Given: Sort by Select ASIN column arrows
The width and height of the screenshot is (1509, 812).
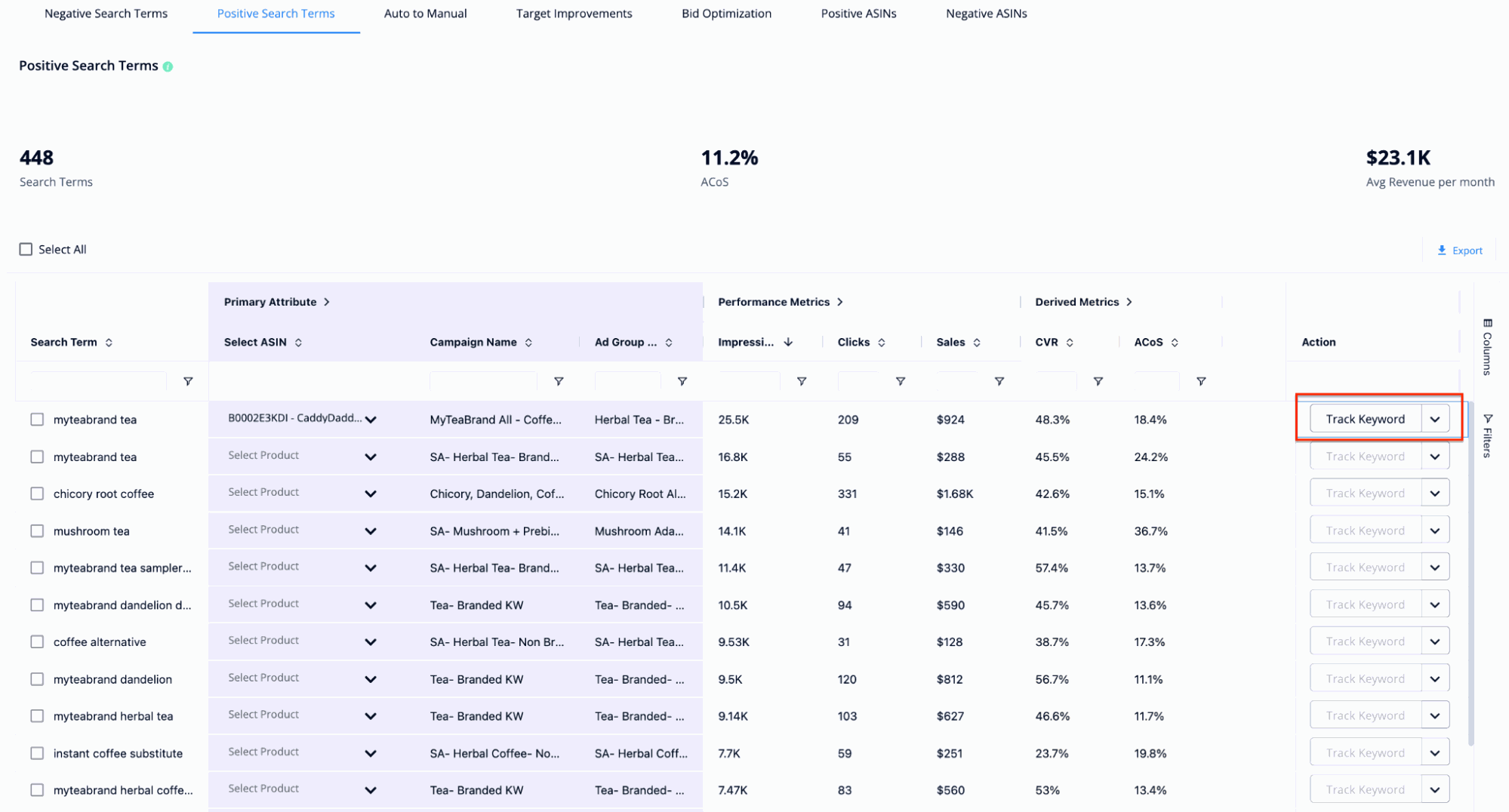Looking at the screenshot, I should [x=298, y=343].
